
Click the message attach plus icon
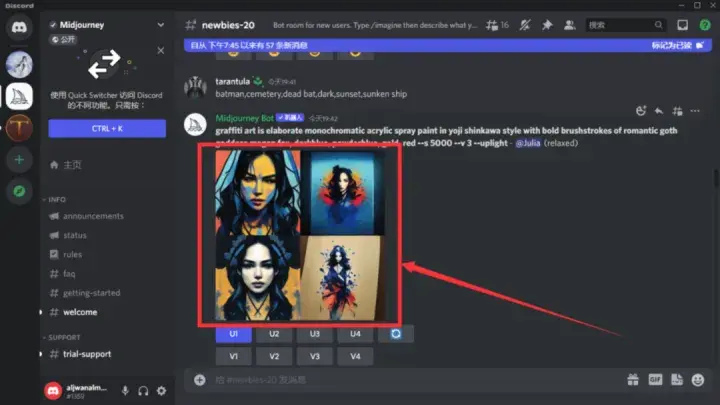199,380
